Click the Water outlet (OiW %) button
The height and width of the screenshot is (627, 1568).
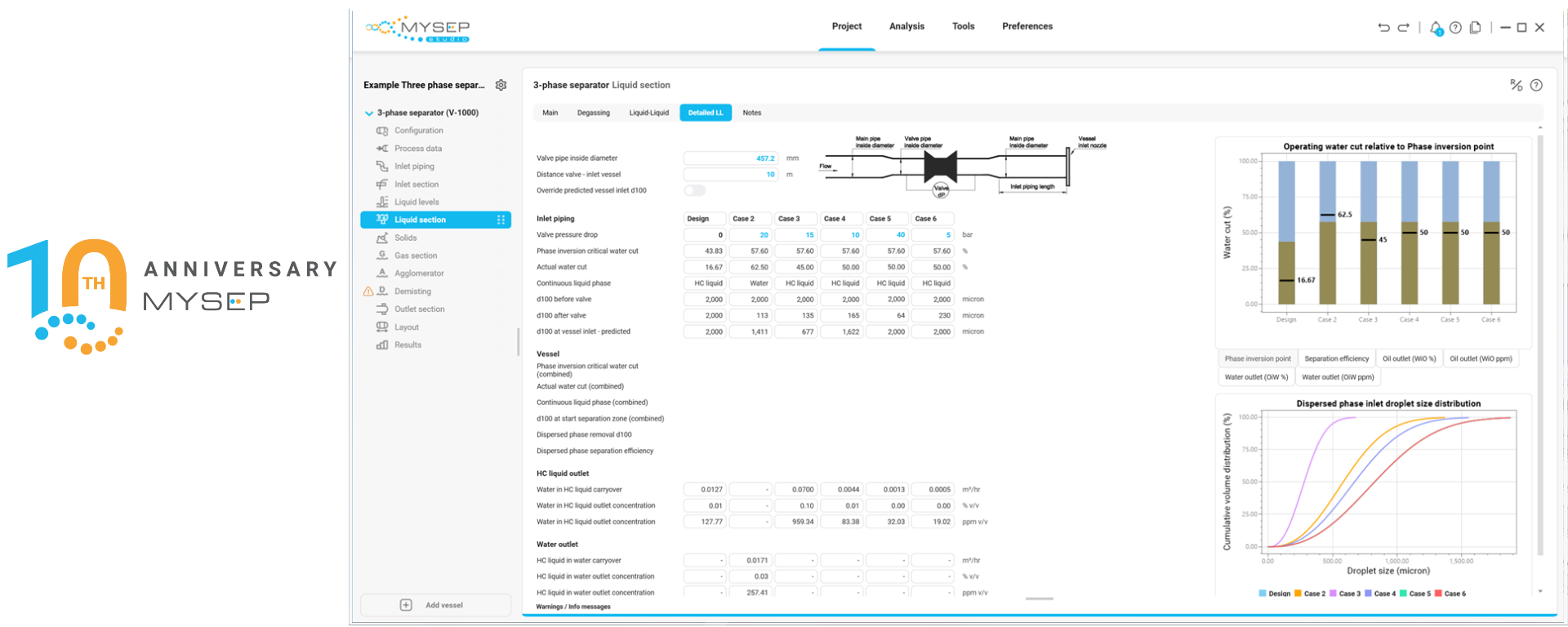pos(1256,377)
